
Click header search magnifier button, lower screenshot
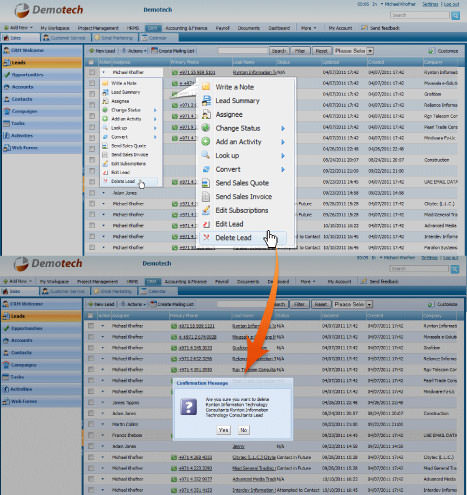coord(455,269)
